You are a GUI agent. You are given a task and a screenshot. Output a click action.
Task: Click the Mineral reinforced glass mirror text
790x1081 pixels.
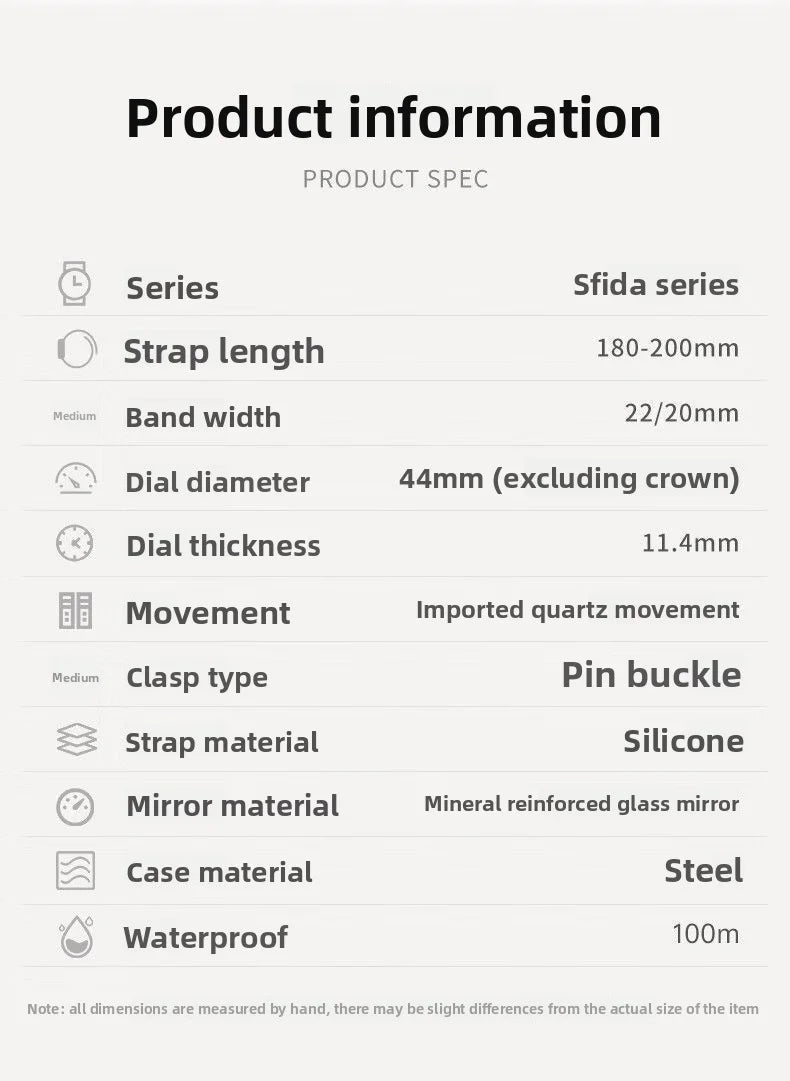point(581,804)
